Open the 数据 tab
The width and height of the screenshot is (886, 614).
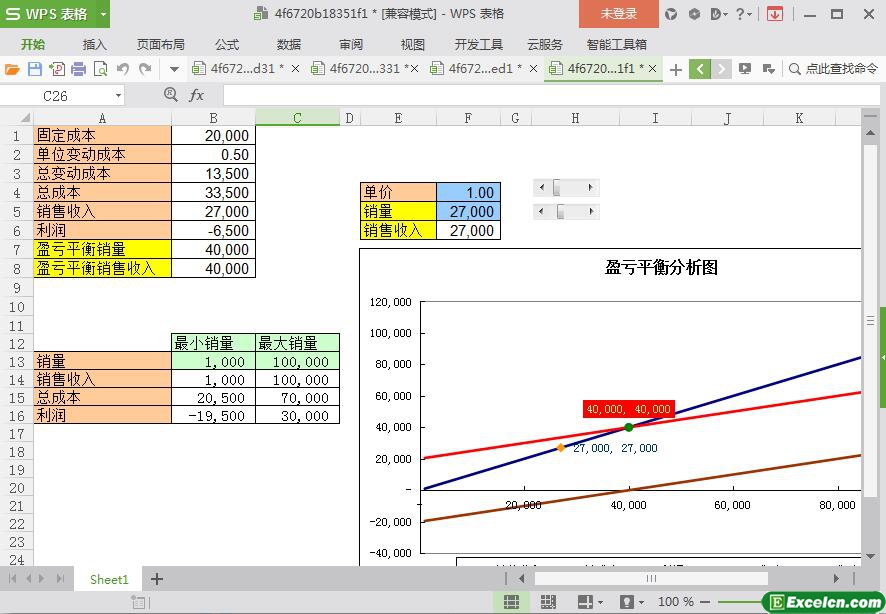tap(289, 45)
